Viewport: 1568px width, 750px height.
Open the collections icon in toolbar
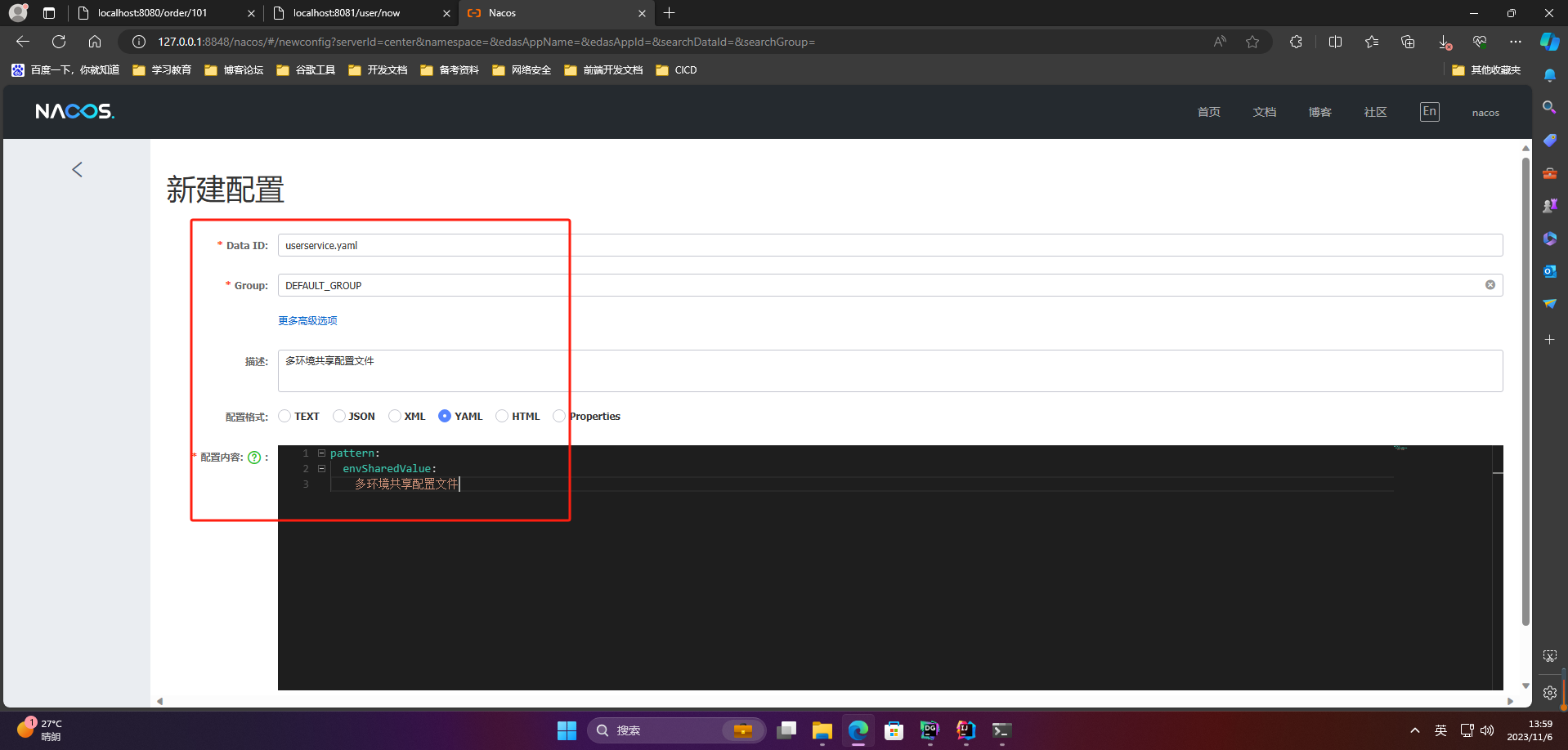[1407, 42]
